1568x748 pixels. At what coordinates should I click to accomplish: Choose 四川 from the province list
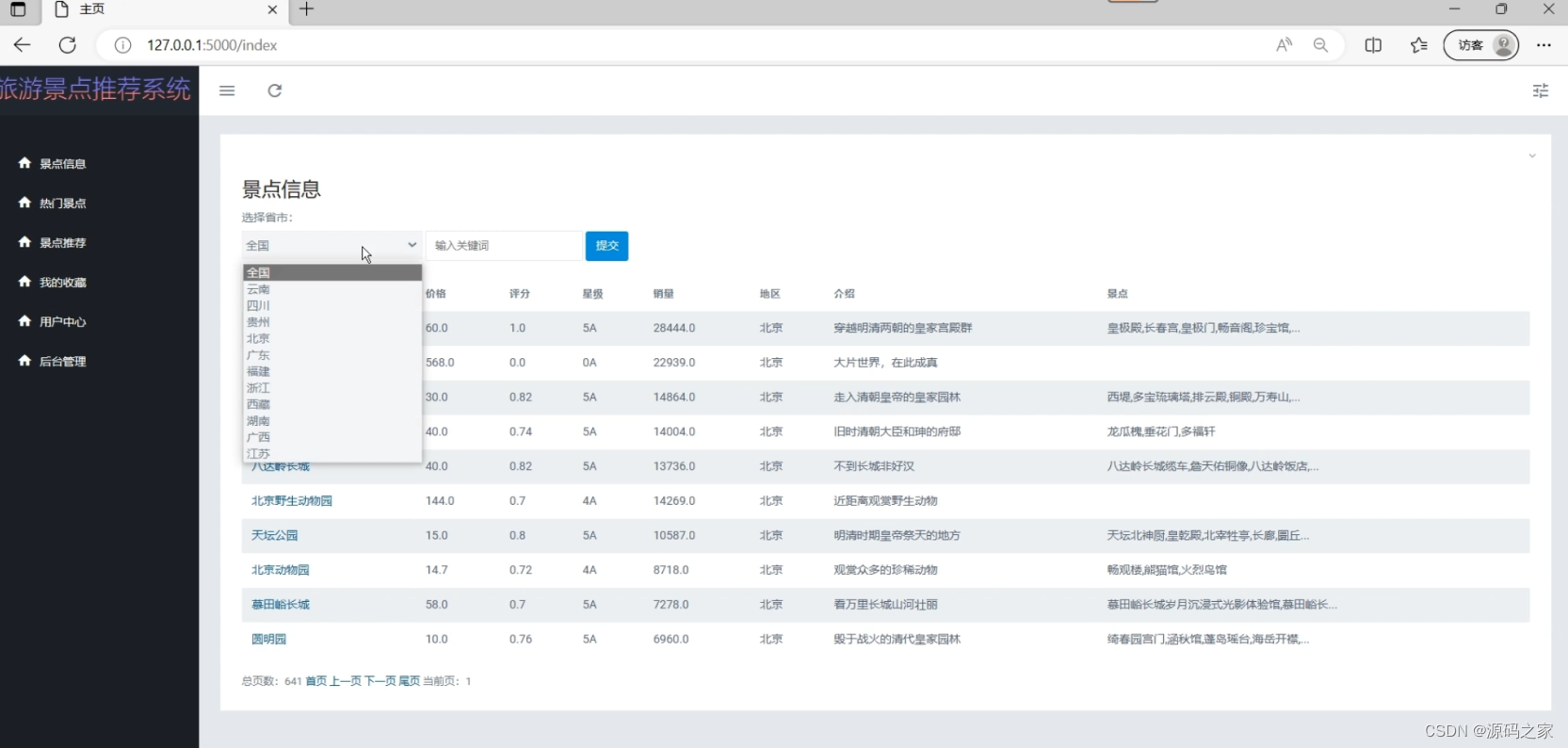331,305
